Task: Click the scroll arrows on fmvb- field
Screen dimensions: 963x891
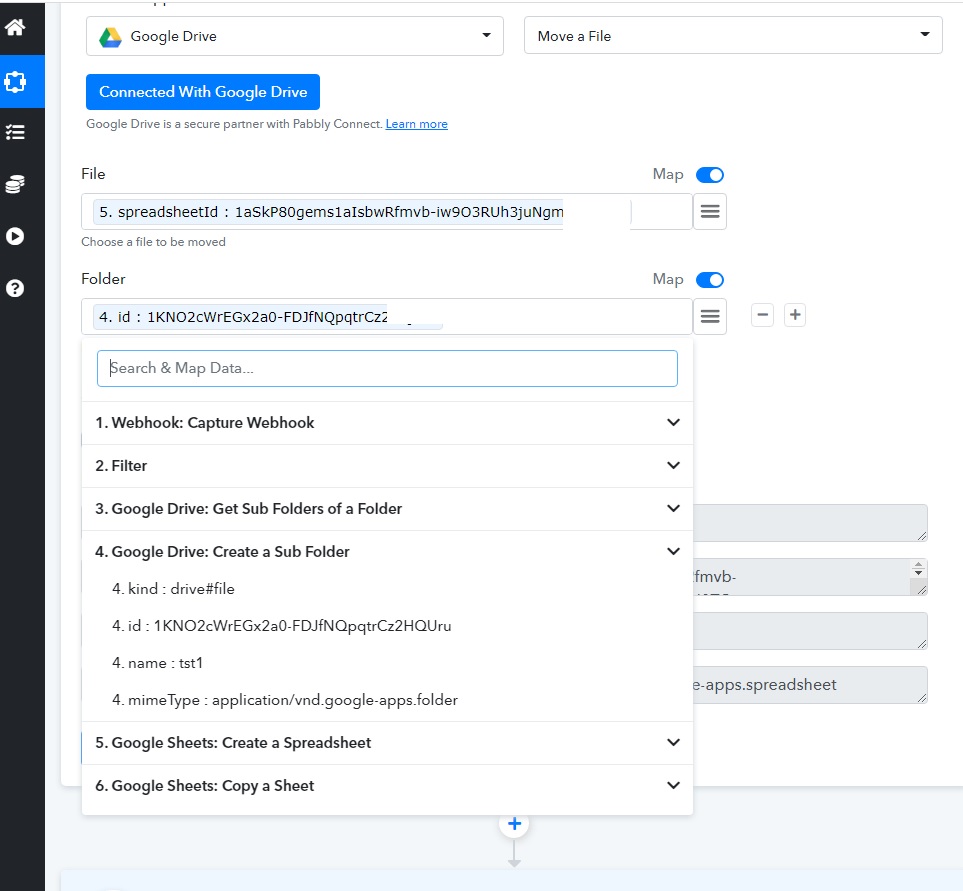Action: coord(918,569)
